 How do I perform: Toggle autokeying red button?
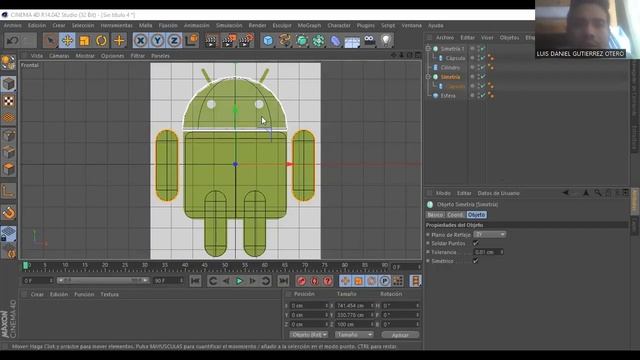pyautogui.click(x=315, y=281)
